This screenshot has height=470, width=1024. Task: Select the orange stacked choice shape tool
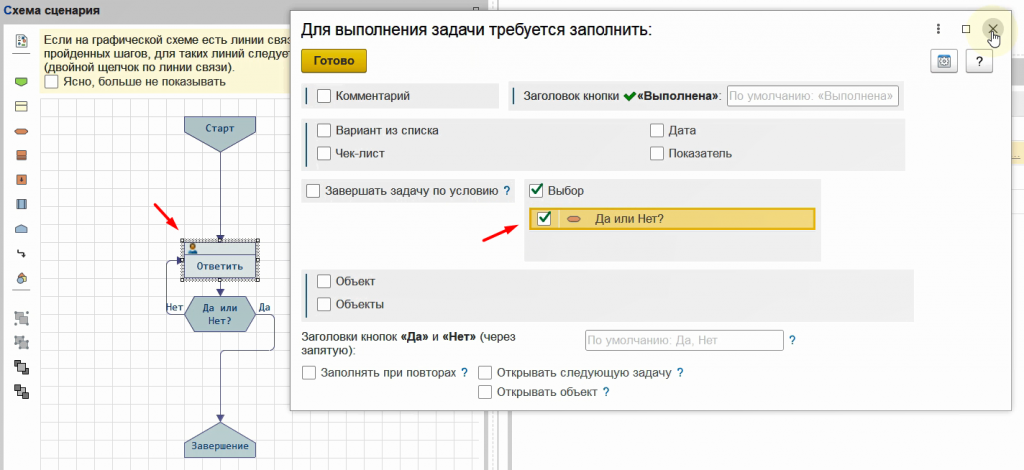click(x=22, y=155)
